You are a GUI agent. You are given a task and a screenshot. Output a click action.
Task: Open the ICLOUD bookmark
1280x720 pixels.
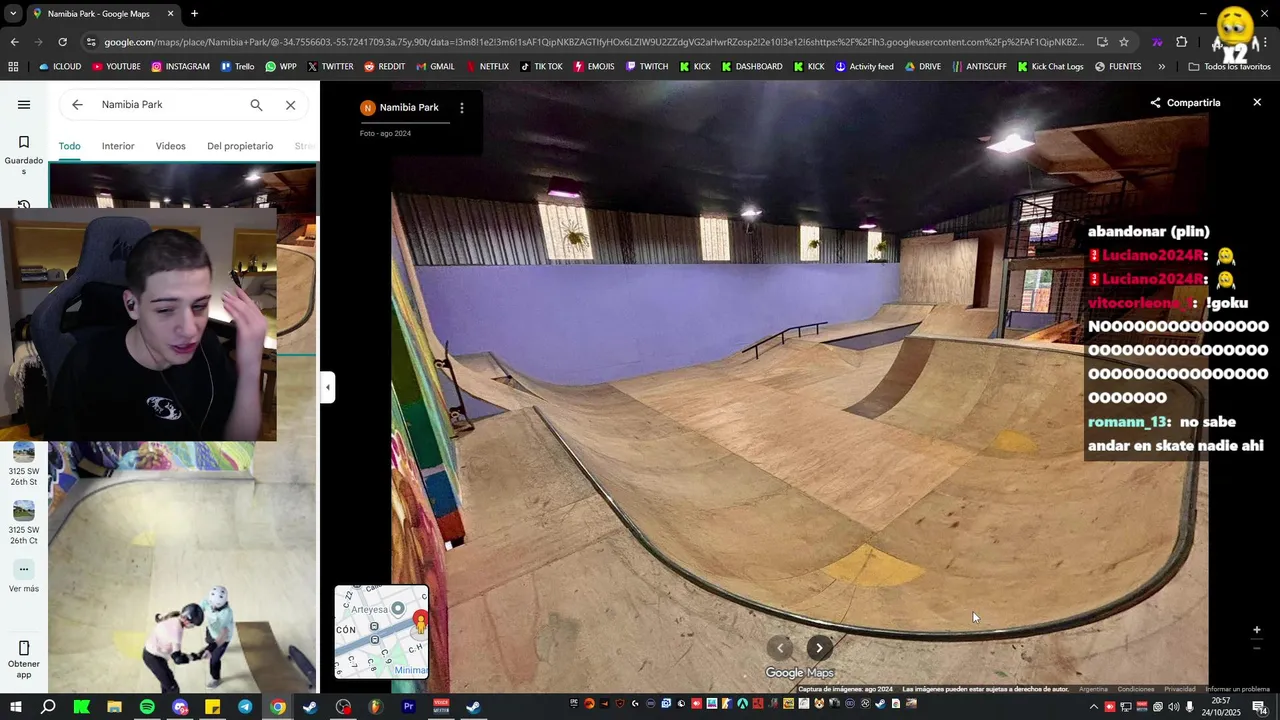click(x=60, y=67)
